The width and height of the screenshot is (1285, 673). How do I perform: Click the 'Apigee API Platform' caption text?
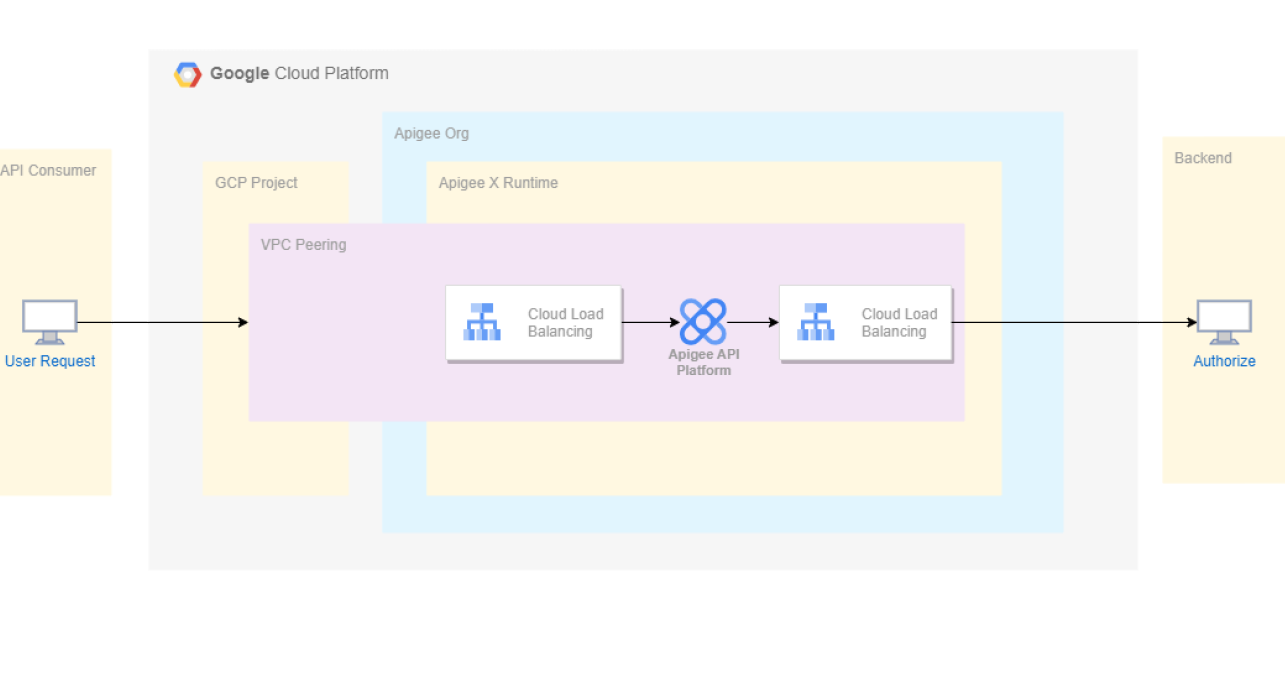(703, 362)
